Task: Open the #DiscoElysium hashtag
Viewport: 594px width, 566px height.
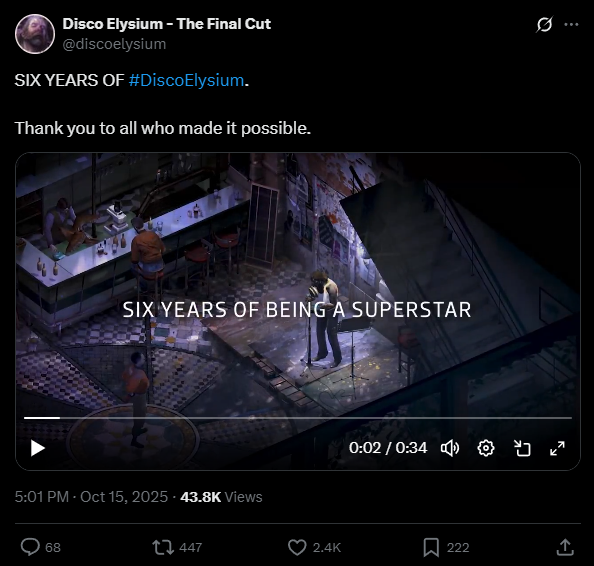Action: (186, 80)
